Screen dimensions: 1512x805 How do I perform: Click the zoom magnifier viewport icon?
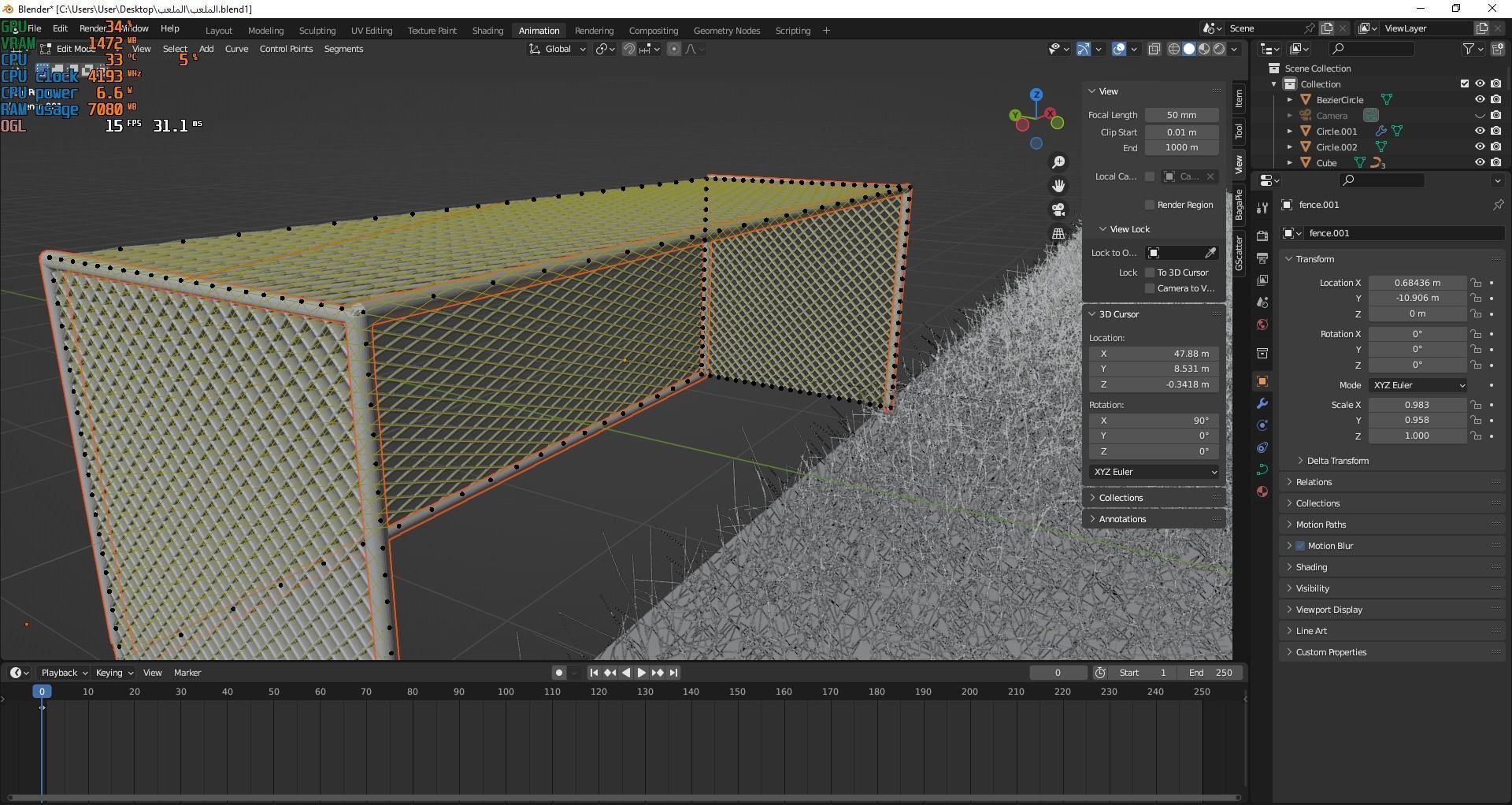[x=1058, y=162]
